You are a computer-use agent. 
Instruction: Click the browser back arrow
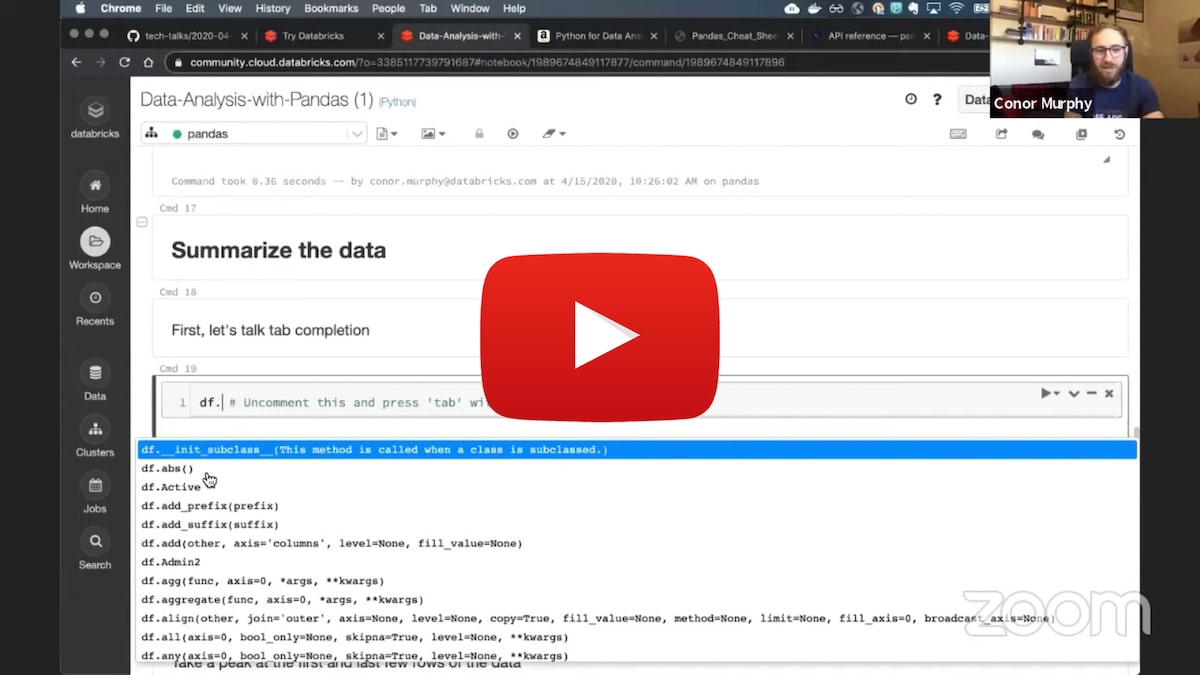(x=76, y=62)
